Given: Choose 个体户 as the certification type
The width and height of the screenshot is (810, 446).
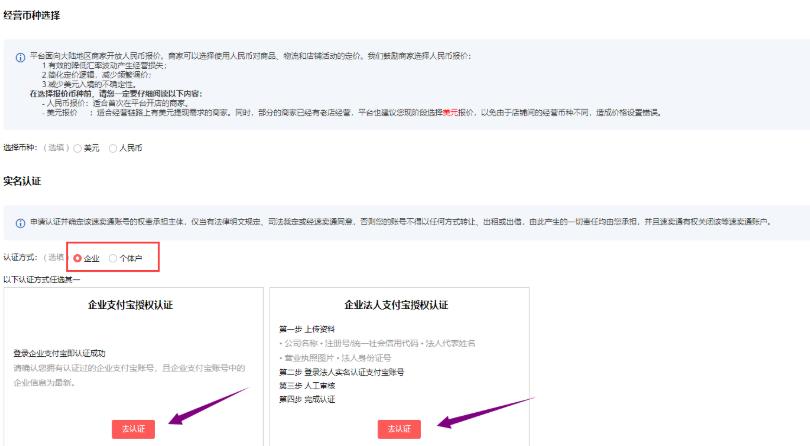Looking at the screenshot, I should [113, 258].
